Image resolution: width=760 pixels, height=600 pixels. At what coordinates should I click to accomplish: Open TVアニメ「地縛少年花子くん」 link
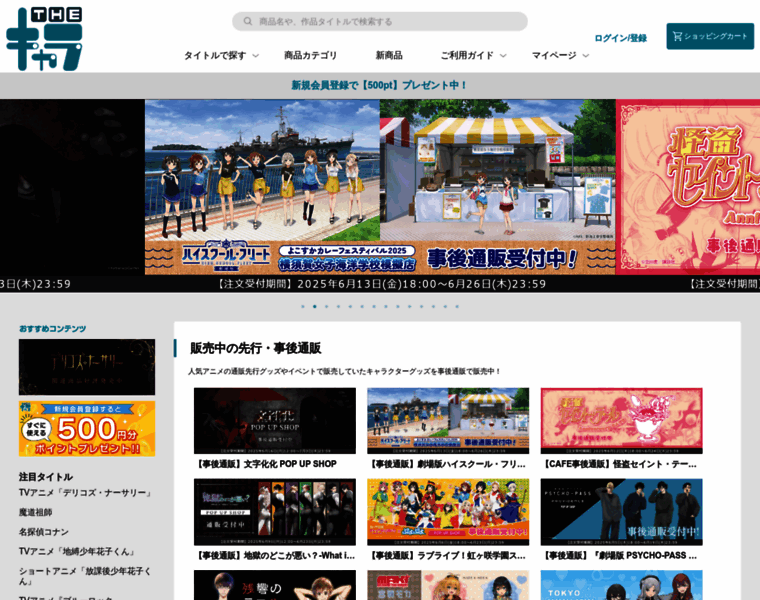coord(77,552)
